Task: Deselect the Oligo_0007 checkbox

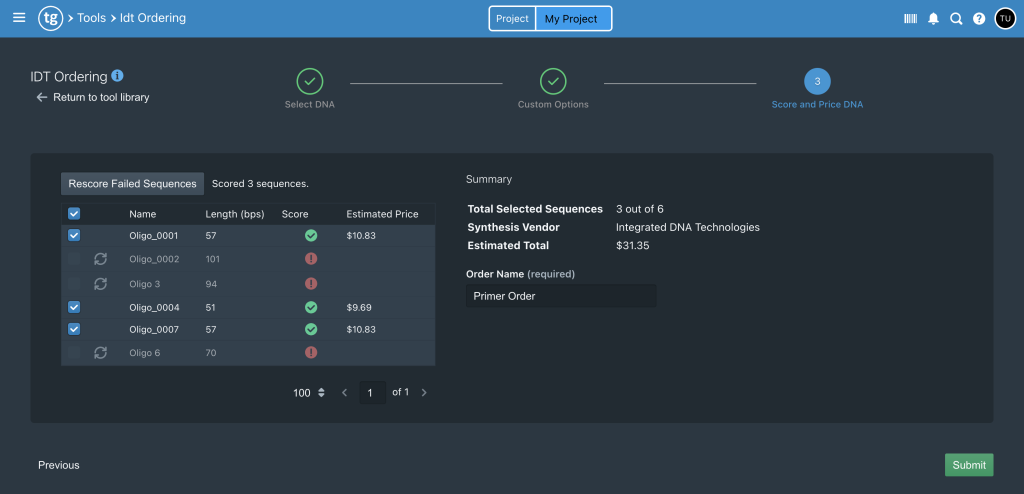Action: (74, 329)
